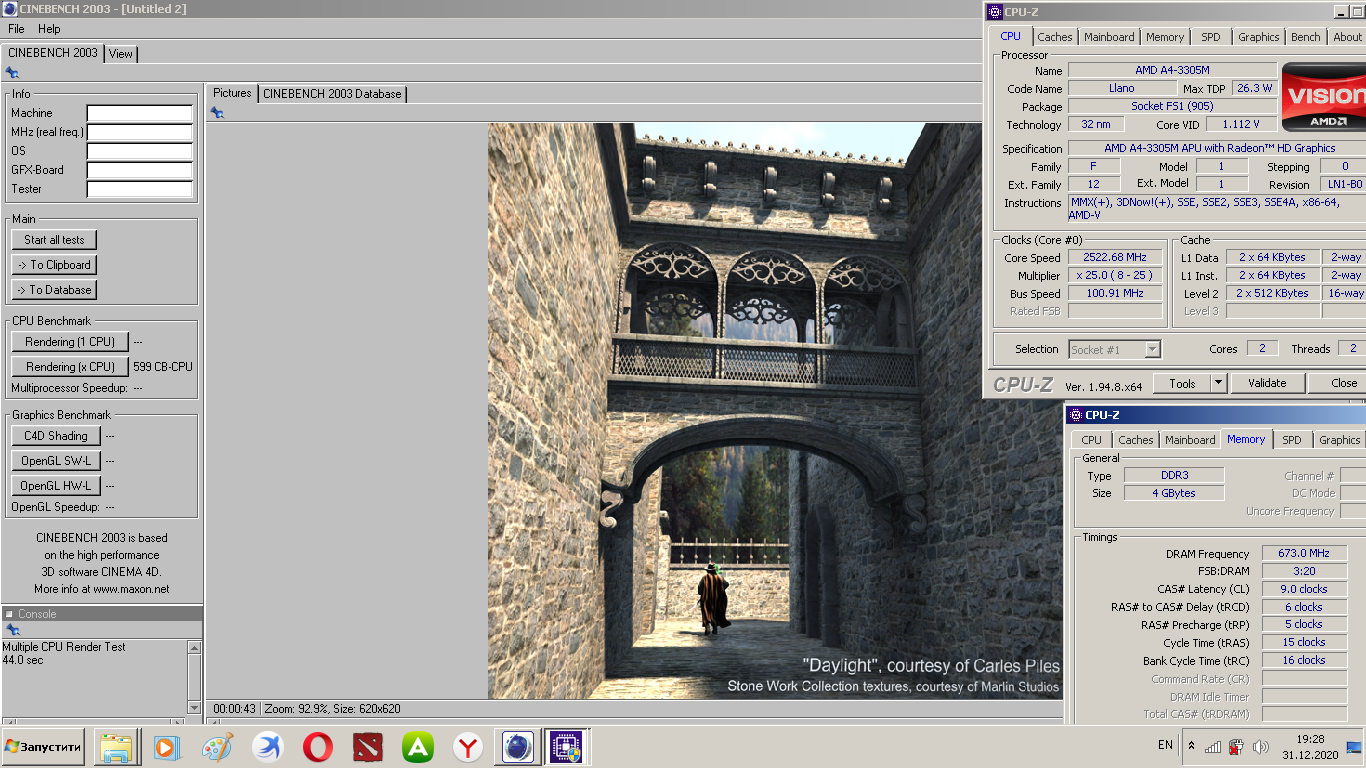The width and height of the screenshot is (1366, 768).
Task: Open Windows Explorer from the taskbar
Action: pyautogui.click(x=115, y=747)
